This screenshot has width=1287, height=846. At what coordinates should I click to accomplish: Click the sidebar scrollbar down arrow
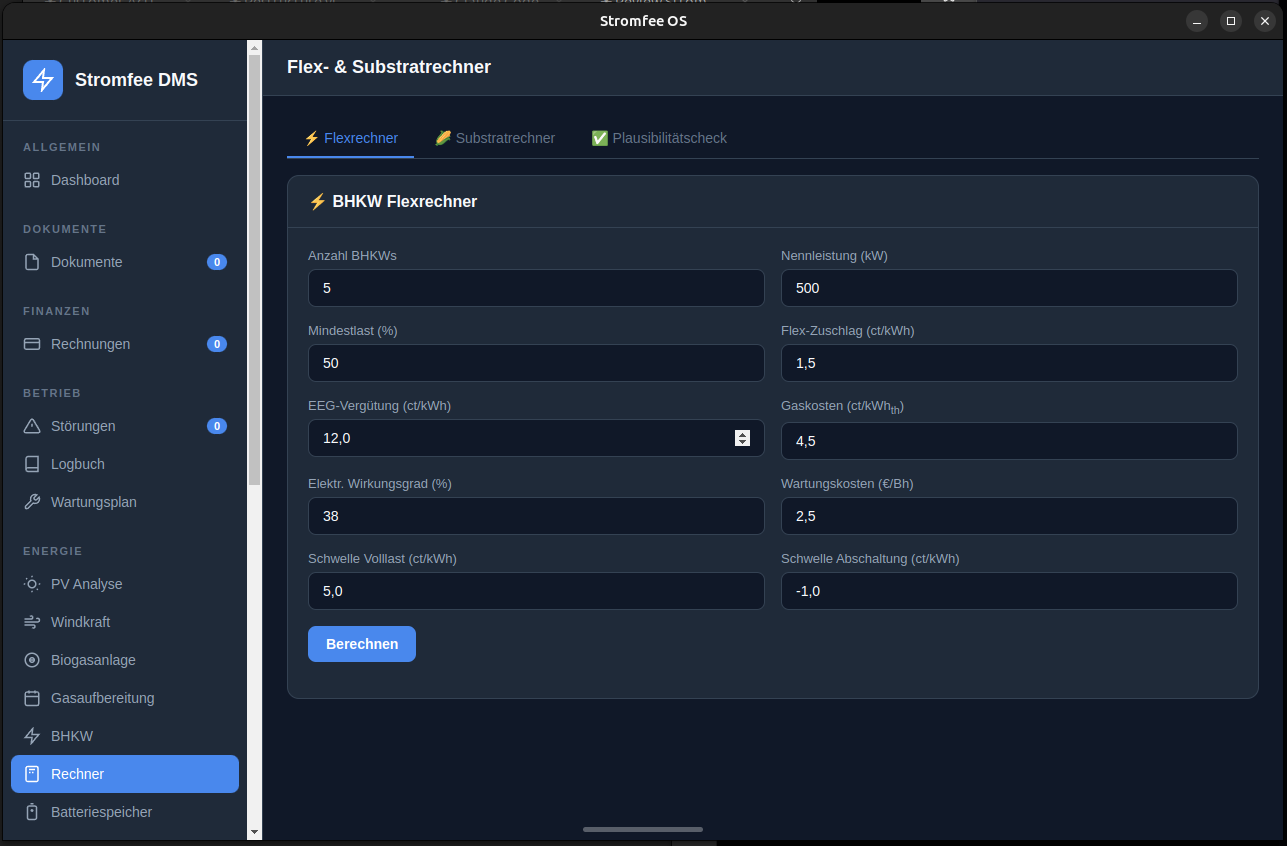coord(254,831)
